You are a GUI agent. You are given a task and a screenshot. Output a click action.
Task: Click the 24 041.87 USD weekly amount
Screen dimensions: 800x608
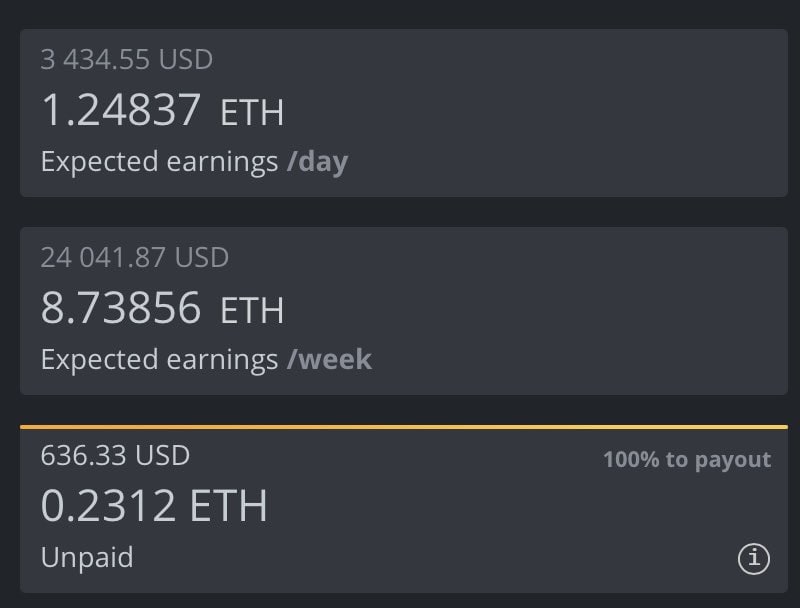click(135, 257)
